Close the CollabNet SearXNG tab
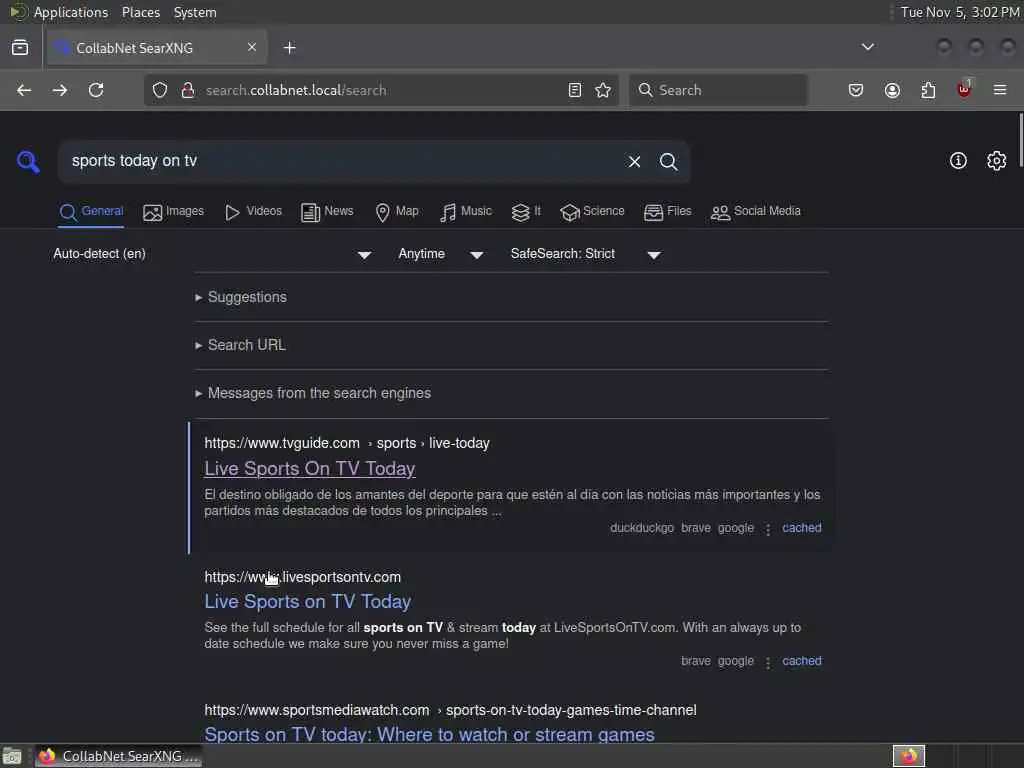1024x768 pixels. pyautogui.click(x=251, y=47)
